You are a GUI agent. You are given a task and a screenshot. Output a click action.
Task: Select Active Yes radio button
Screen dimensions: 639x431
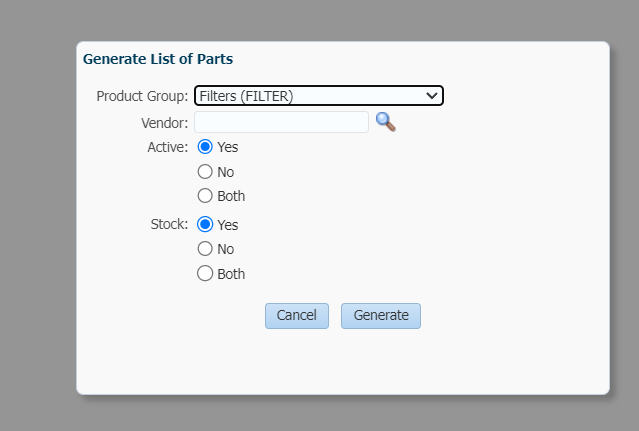[x=205, y=147]
